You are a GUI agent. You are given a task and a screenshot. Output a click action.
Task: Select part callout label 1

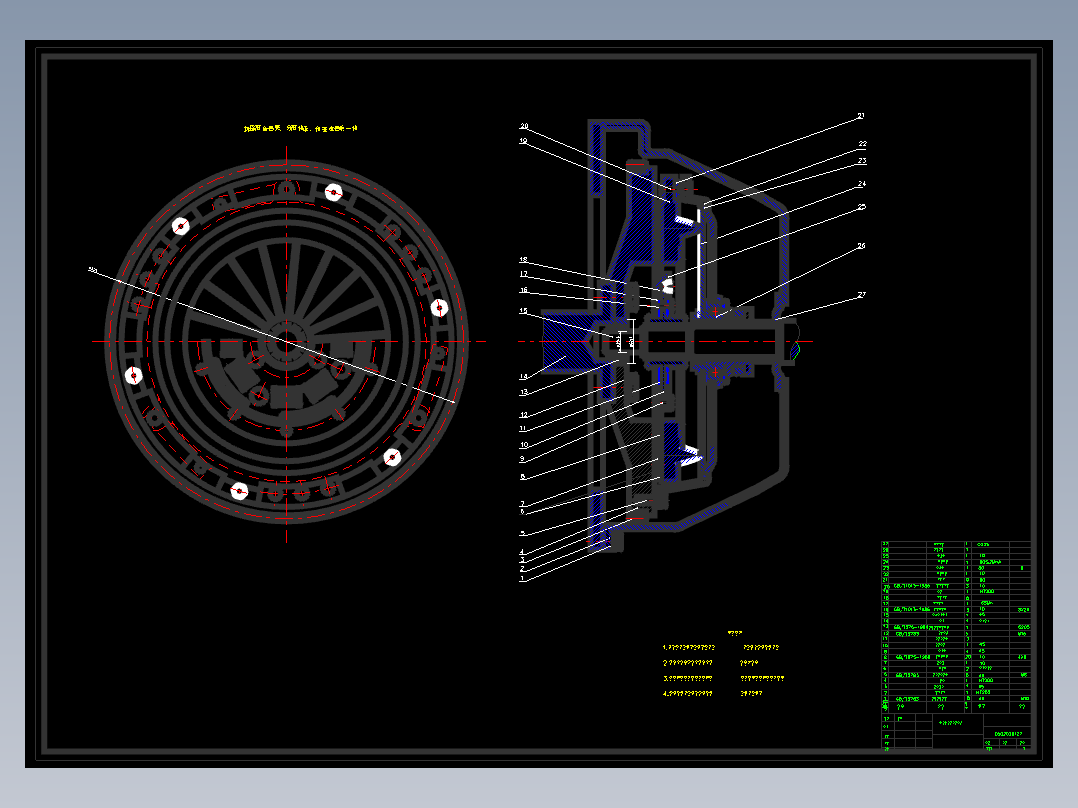point(522,579)
